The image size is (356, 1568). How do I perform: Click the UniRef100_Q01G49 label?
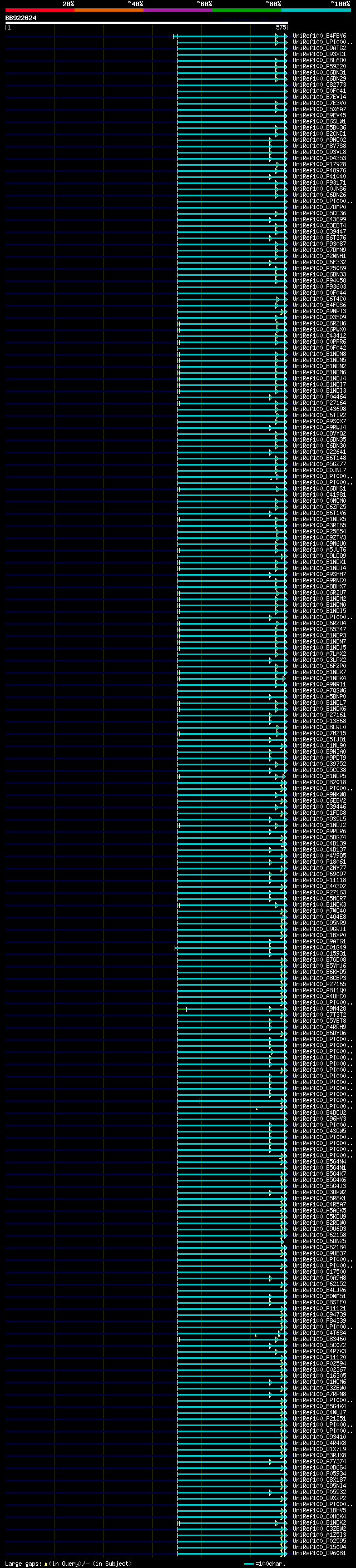point(319,947)
